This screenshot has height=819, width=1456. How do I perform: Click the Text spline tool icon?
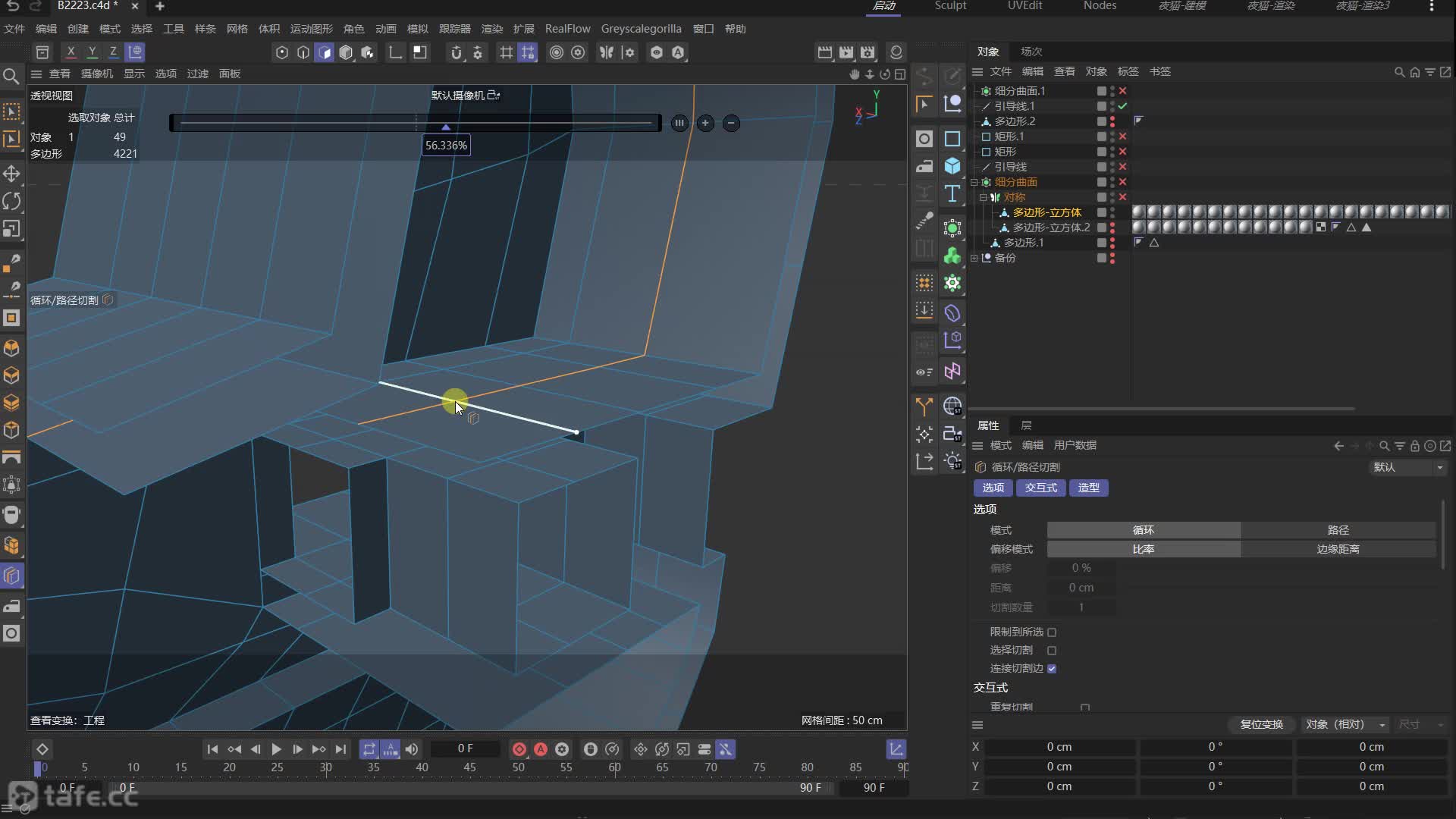click(952, 193)
